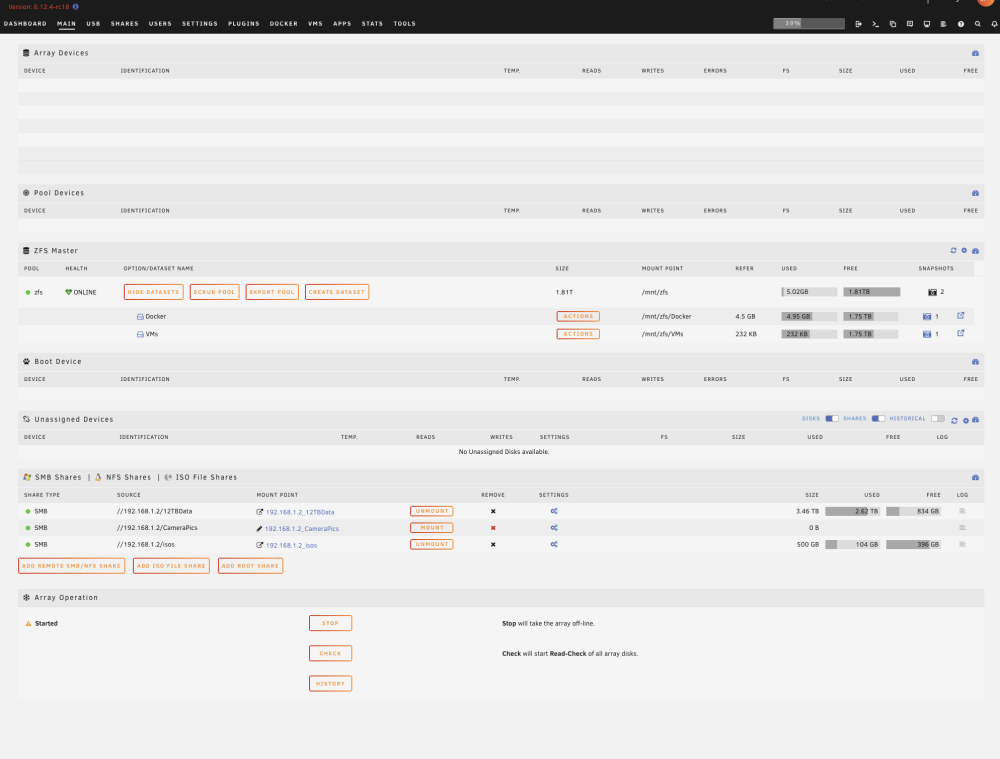Open Actions dropdown for Docker dataset
Viewport: 1000px width, 759px height.
[578, 316]
